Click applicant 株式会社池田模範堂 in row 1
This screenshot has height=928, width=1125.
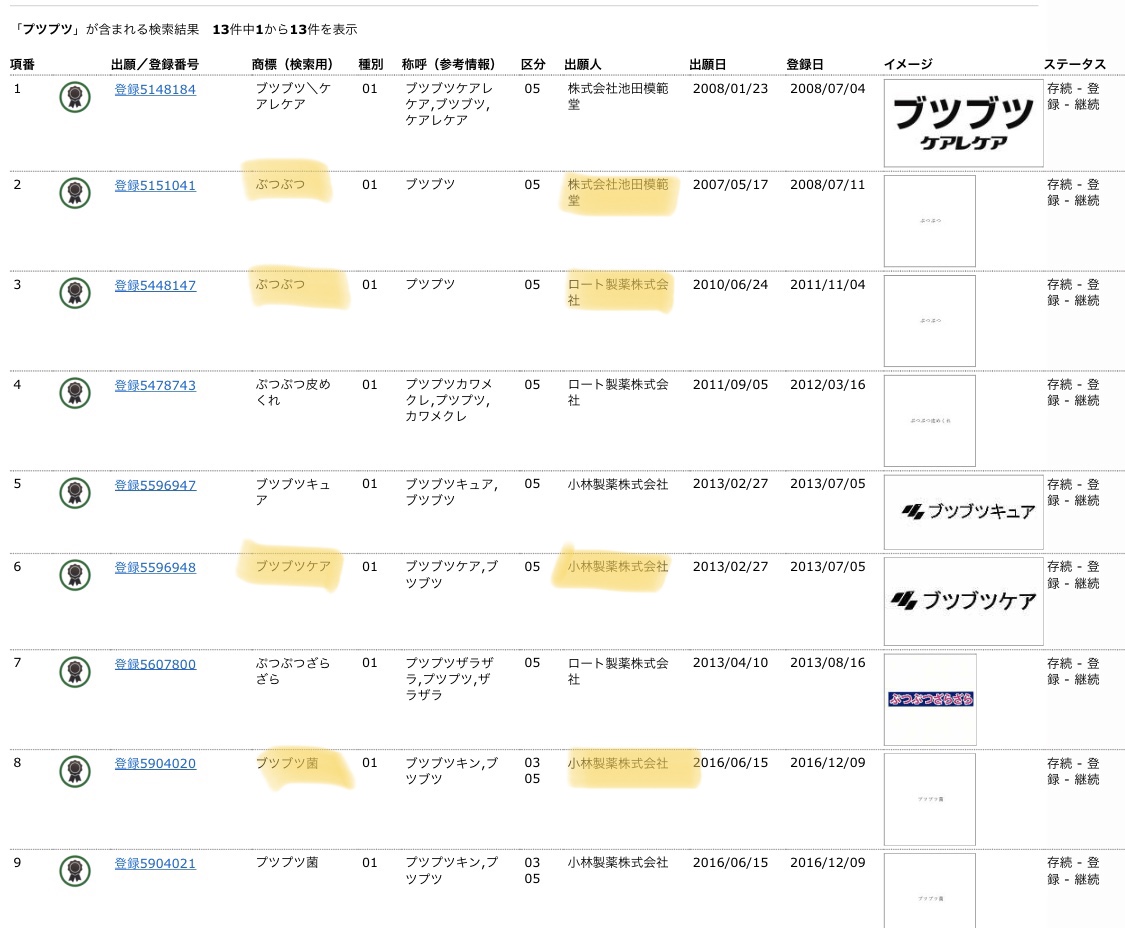coord(618,96)
